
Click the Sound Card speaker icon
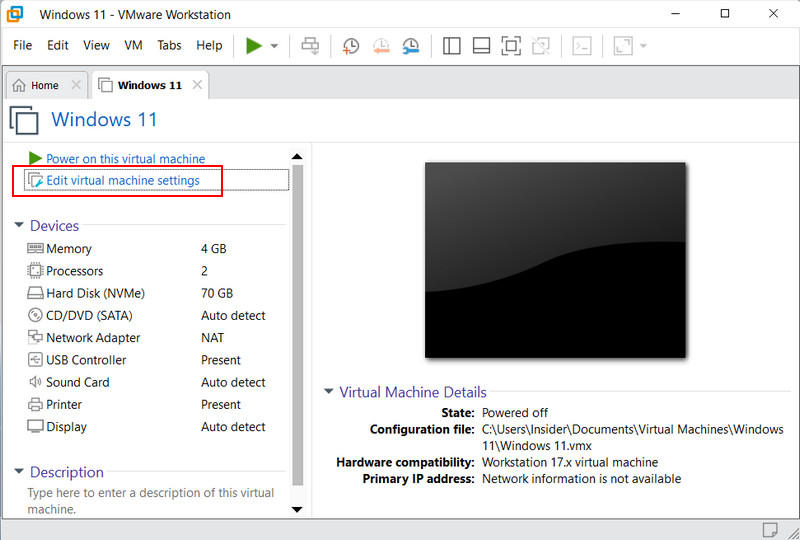(35, 382)
